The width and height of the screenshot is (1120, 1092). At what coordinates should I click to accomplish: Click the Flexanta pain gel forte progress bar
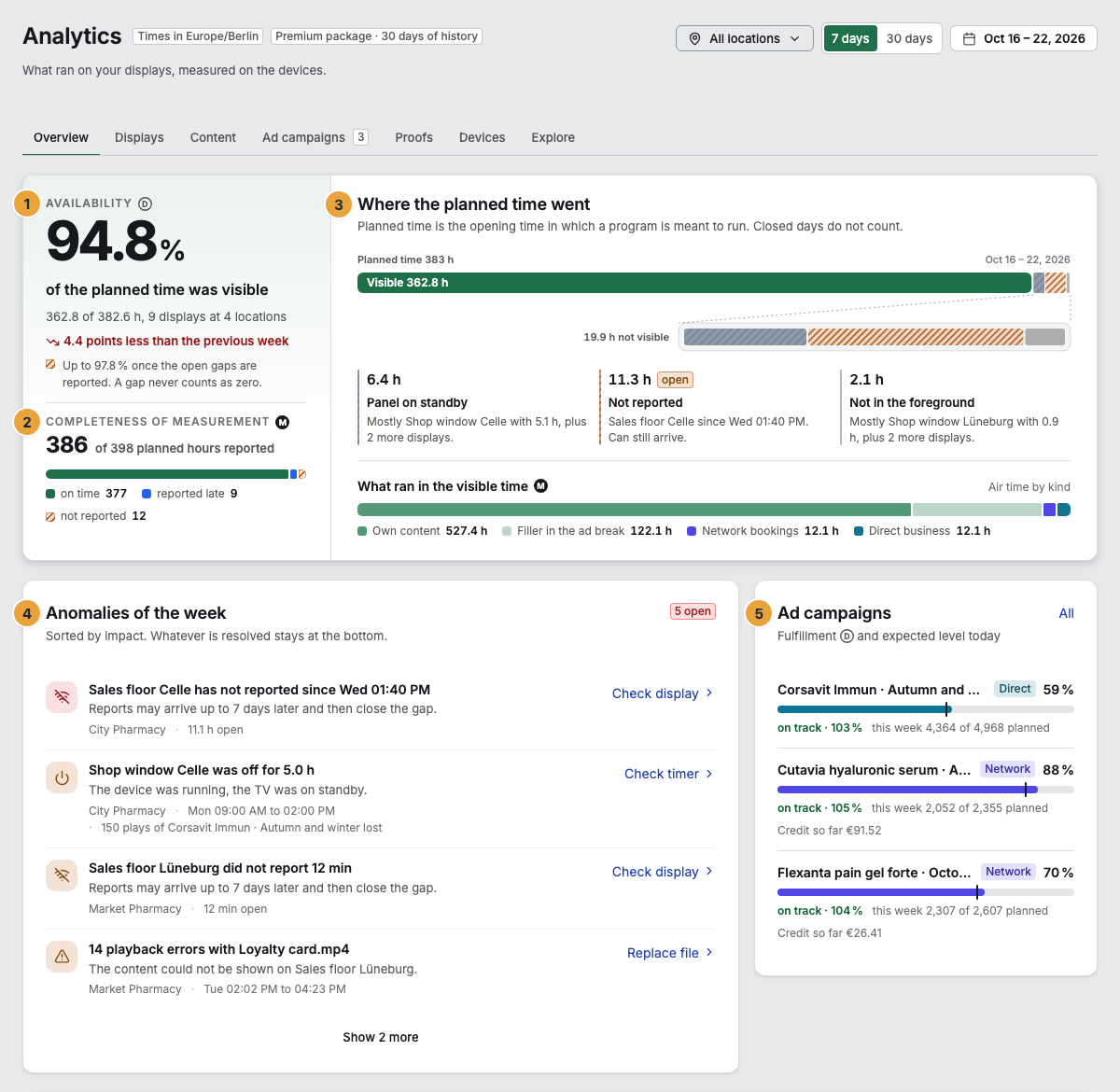pyautogui.click(x=926, y=892)
